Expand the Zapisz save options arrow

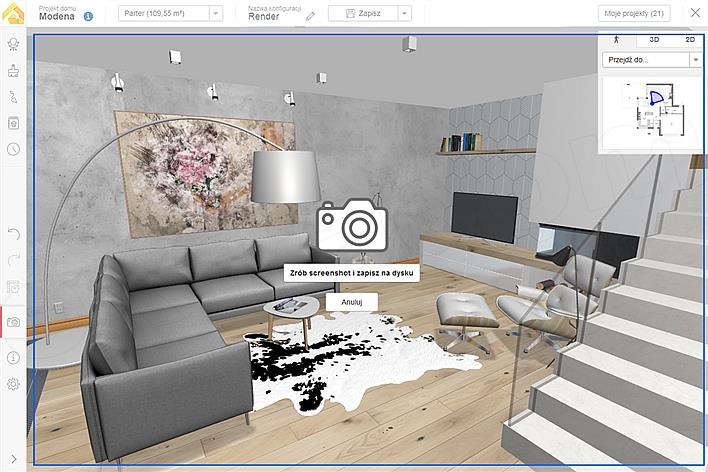click(x=403, y=14)
